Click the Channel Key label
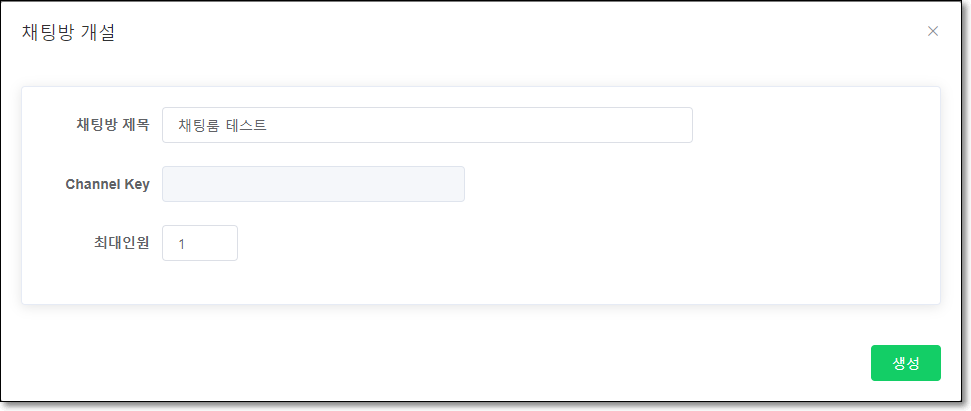This screenshot has width=971, height=411. tap(108, 184)
